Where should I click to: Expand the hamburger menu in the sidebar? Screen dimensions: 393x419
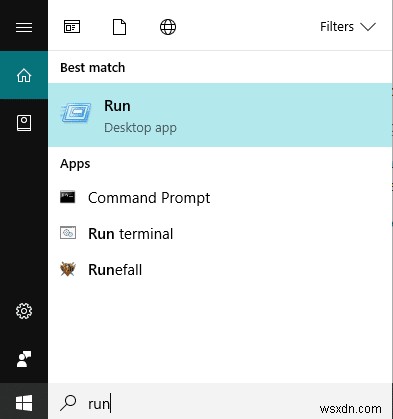click(x=24, y=27)
